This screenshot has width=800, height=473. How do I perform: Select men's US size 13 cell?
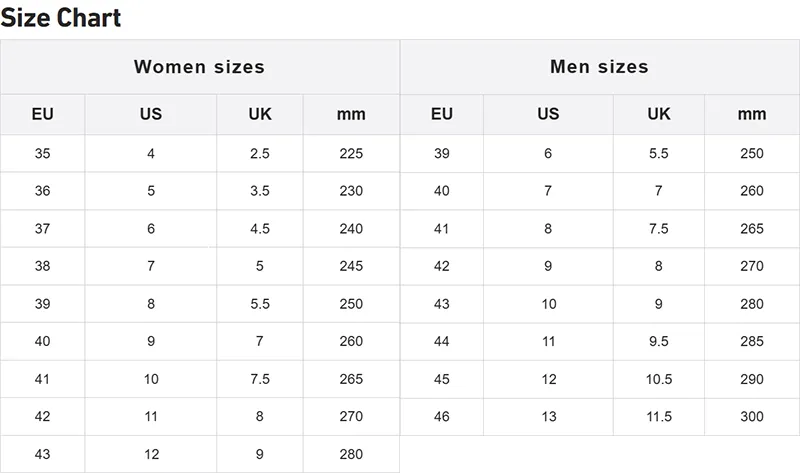[548, 416]
